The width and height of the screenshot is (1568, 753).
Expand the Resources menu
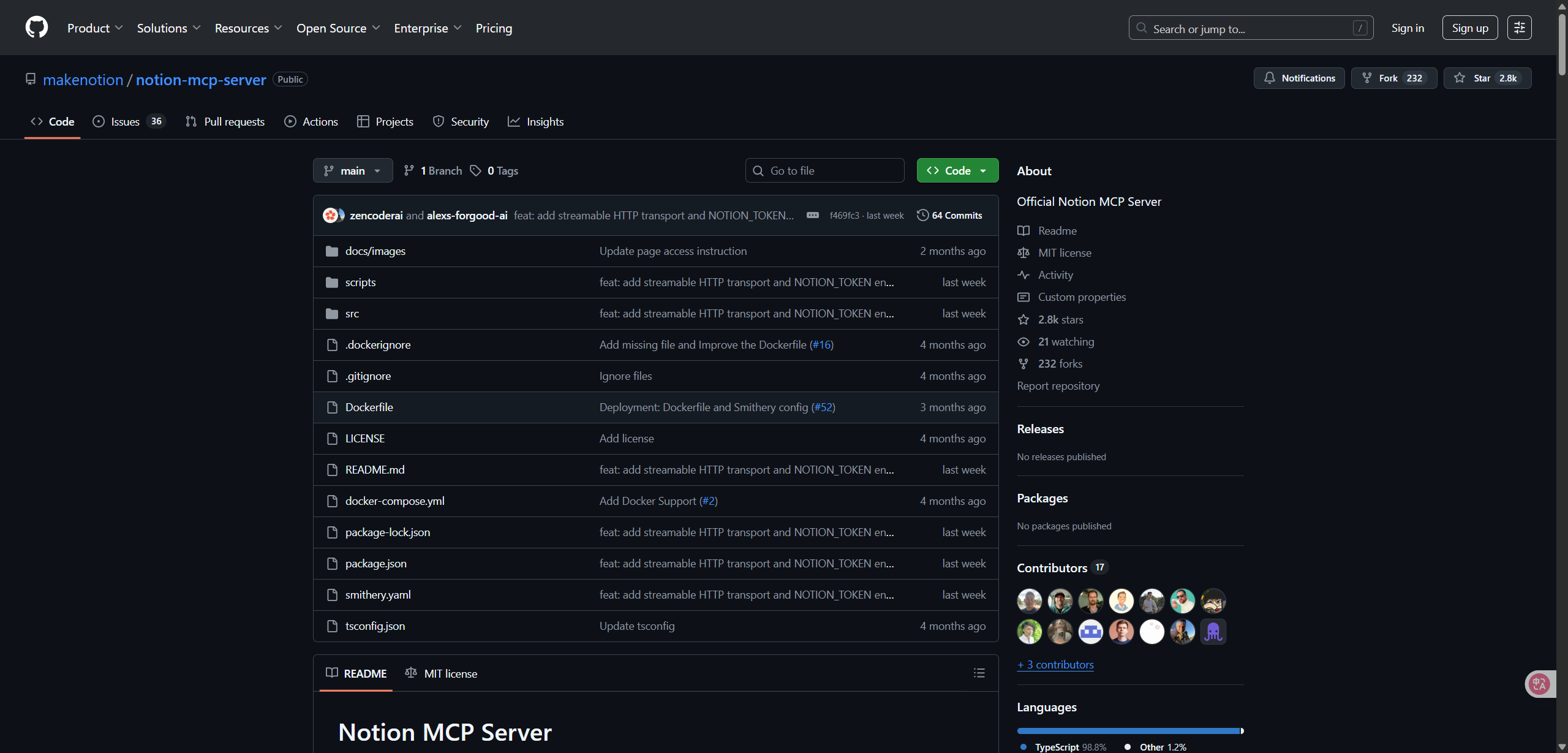(248, 28)
